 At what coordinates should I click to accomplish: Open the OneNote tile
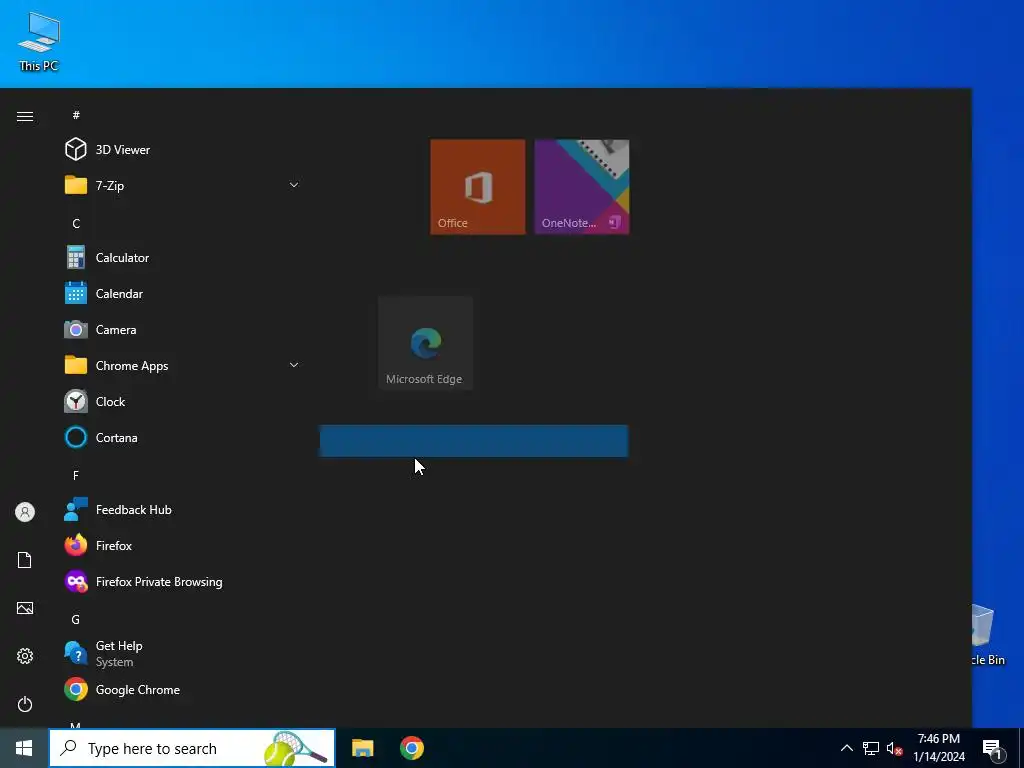tap(582, 187)
